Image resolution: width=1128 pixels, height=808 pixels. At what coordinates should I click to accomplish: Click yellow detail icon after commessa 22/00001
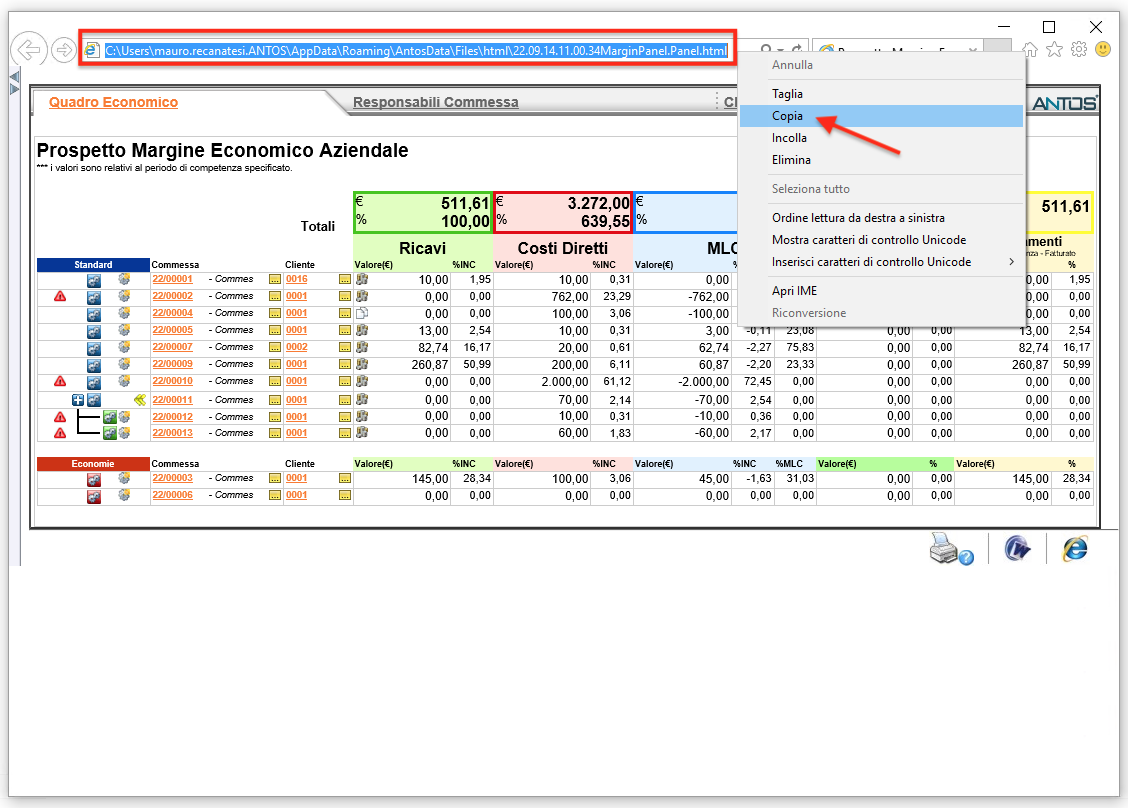click(275, 279)
